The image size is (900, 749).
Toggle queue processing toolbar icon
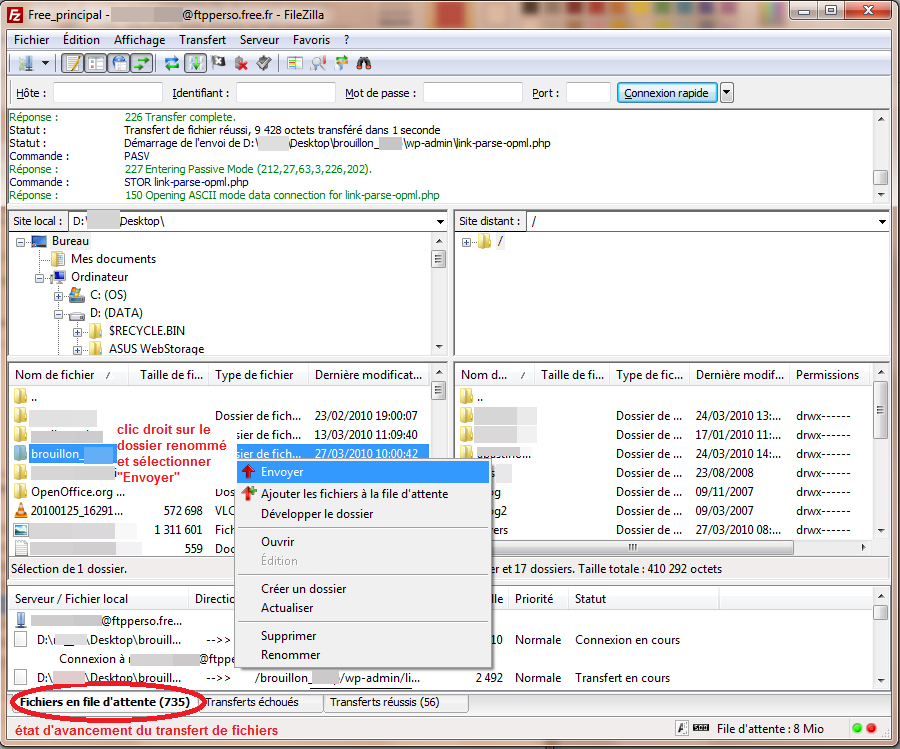pos(195,63)
